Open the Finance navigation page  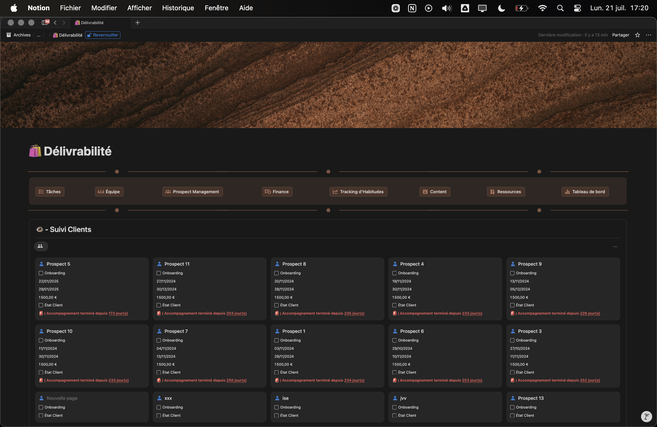(x=277, y=191)
